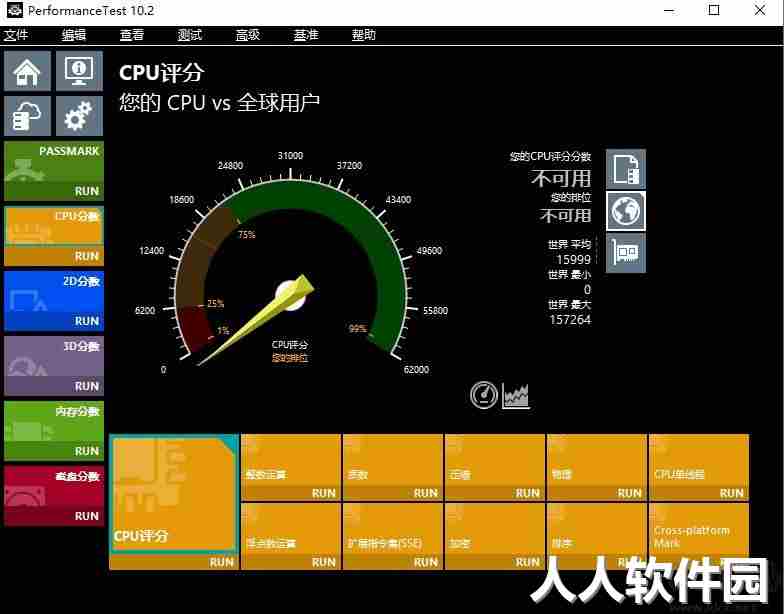Open the cloud baseline management icon
Screen dimensions: 784x614
pos(28,116)
